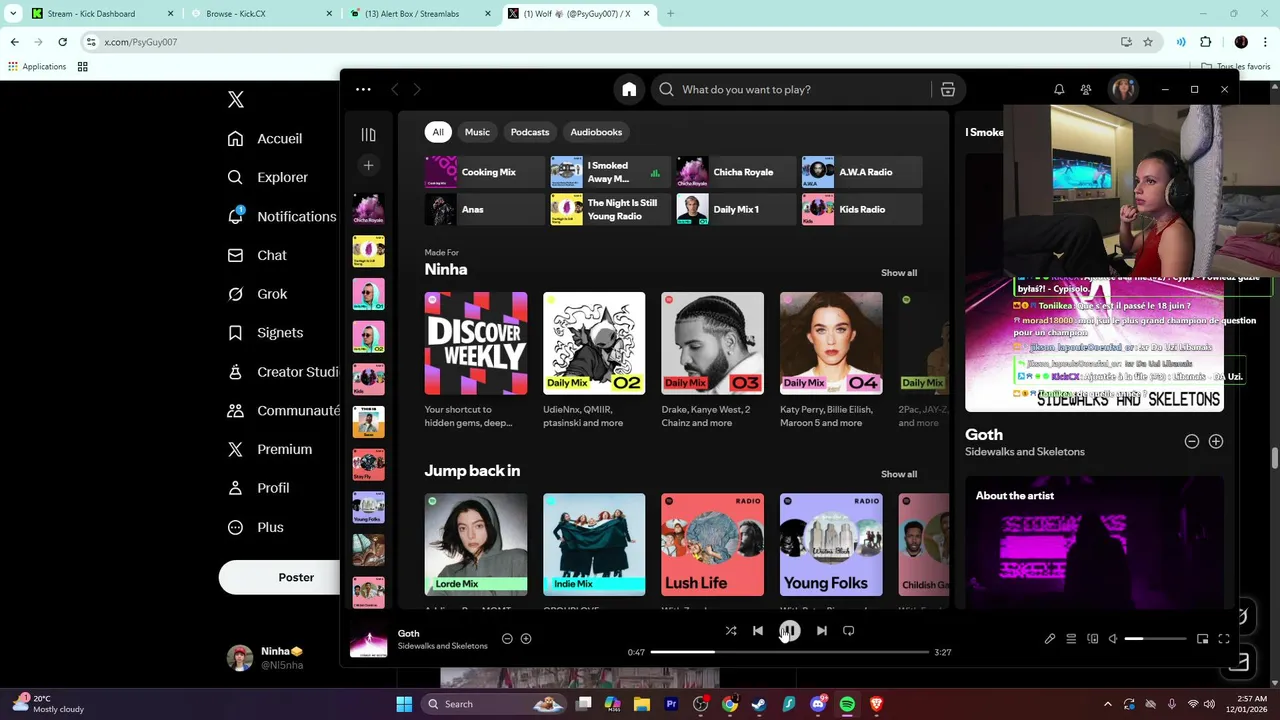Open connect to a device icon
This screenshot has height=720, width=1280.
1092,639
